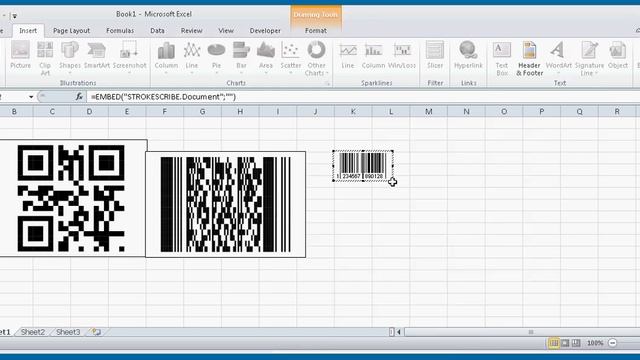Insert a Picture from file
This screenshot has height=360, width=640.
(20, 55)
